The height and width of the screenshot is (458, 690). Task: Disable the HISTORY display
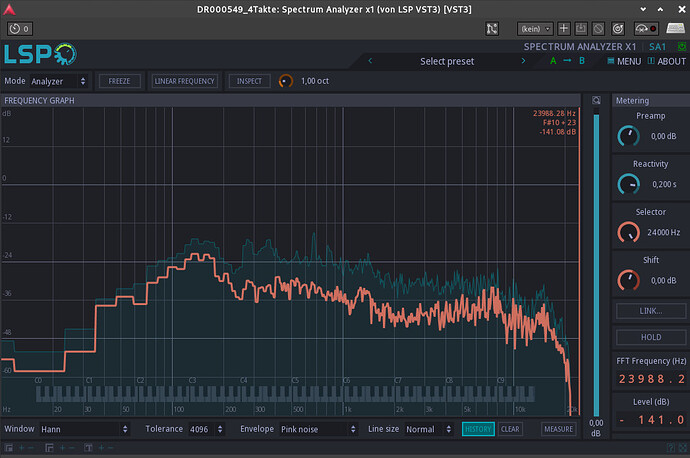pos(477,429)
